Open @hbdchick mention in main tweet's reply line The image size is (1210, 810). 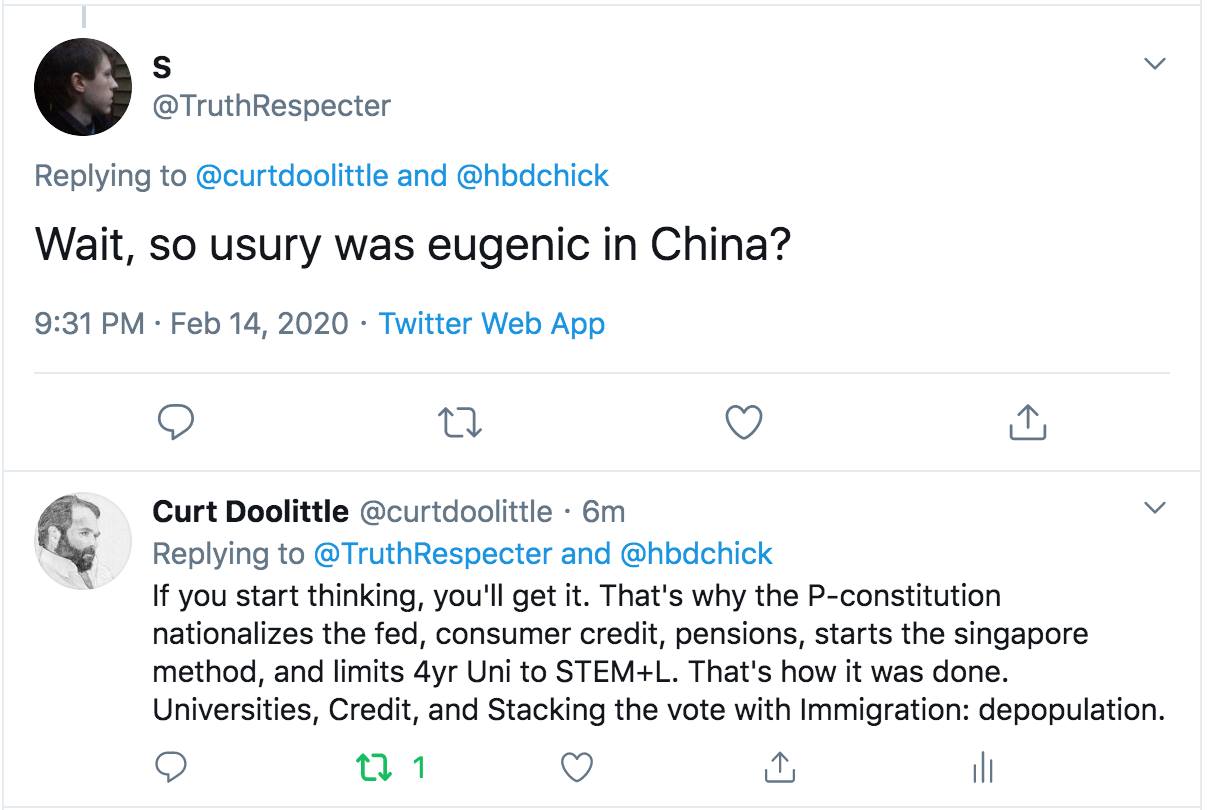pyautogui.click(x=532, y=176)
